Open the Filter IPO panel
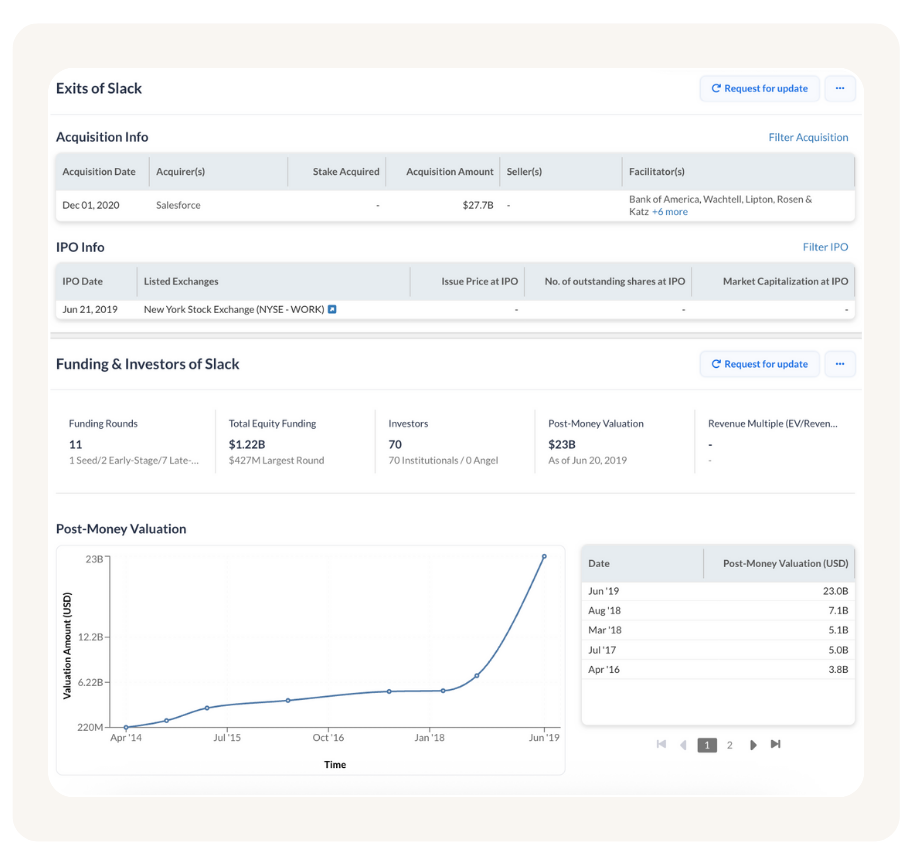913x865 pixels. coord(824,247)
